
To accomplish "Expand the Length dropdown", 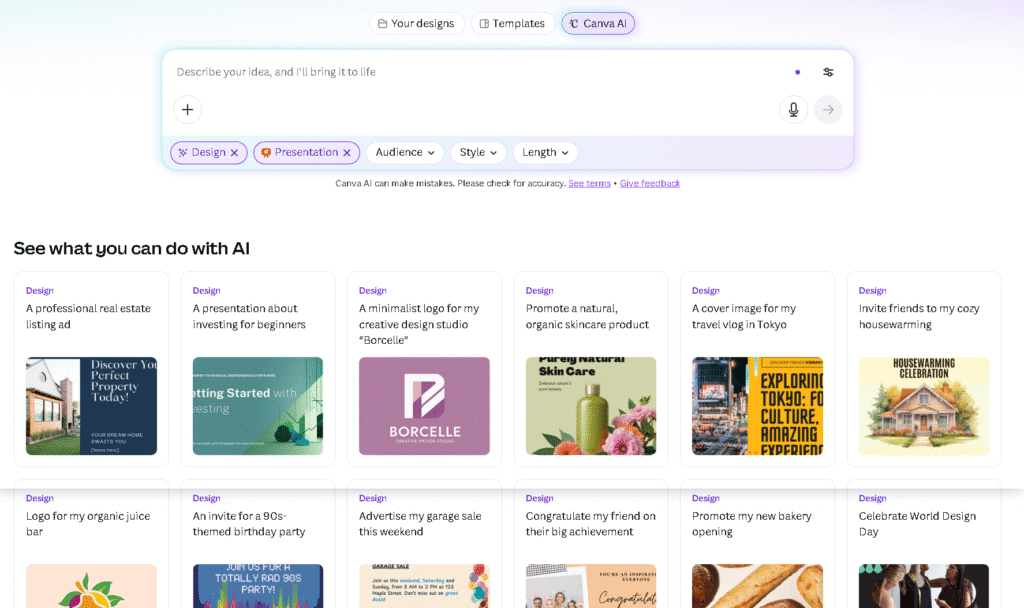I will coord(545,153).
